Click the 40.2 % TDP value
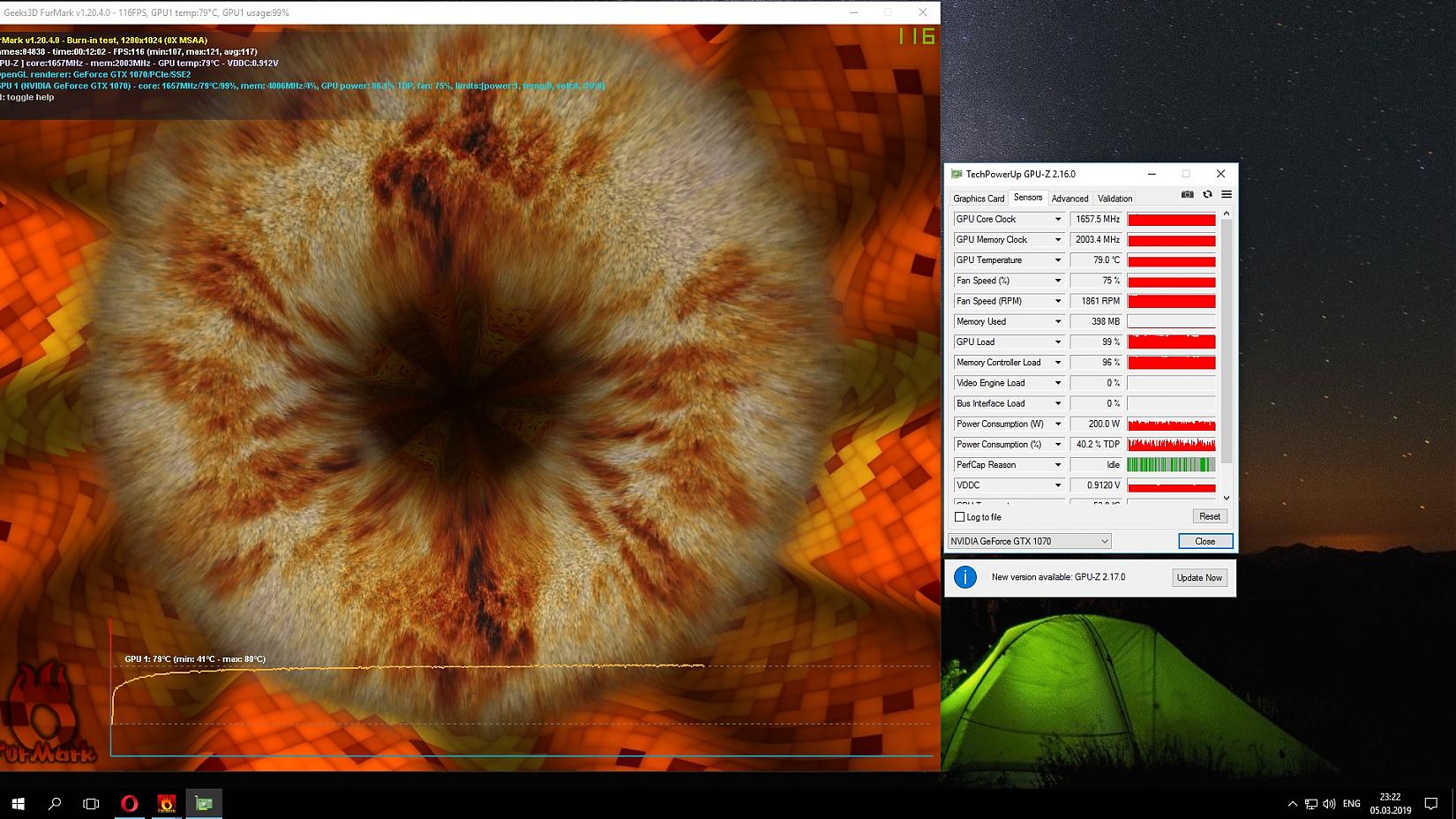Viewport: 1456px width, 819px height. 1097,444
